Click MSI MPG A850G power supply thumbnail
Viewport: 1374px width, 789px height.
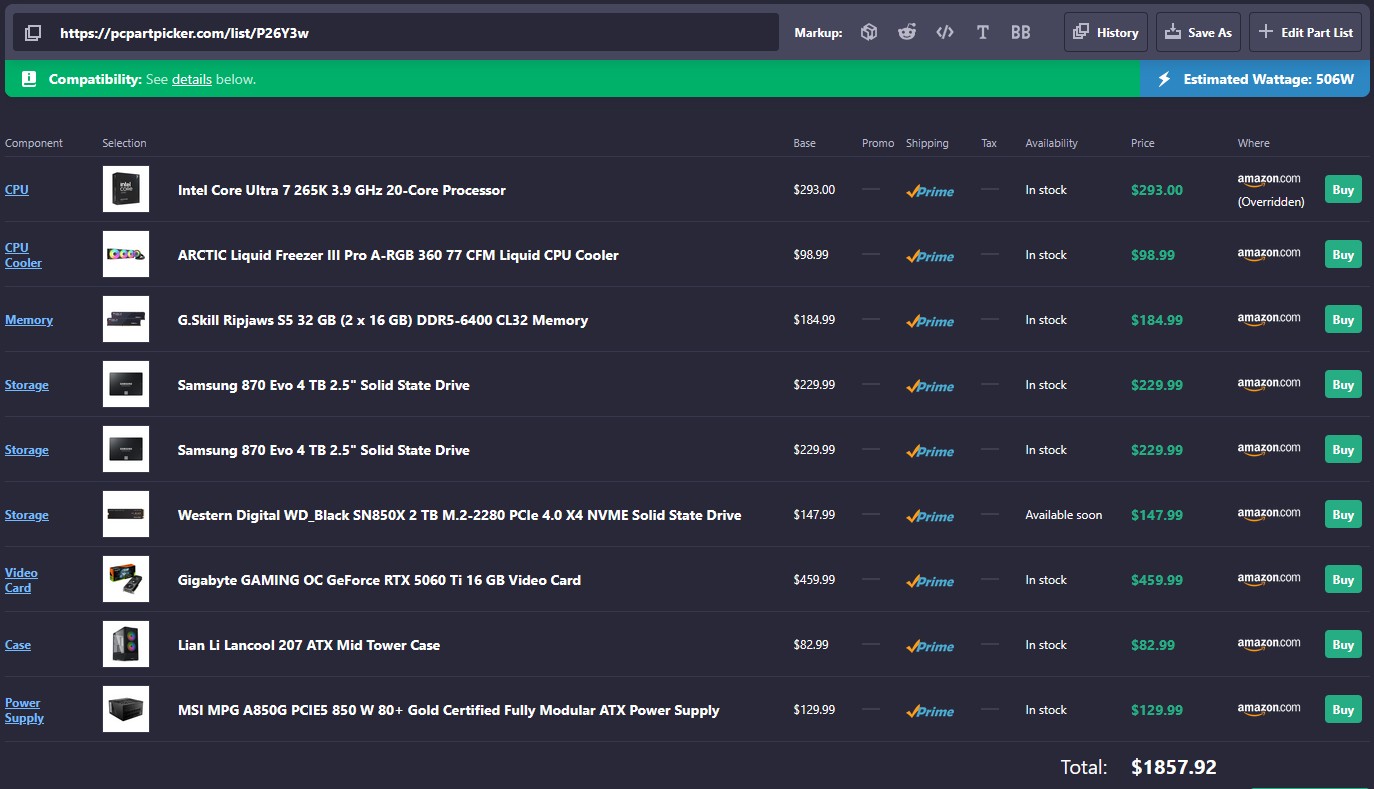[126, 709]
